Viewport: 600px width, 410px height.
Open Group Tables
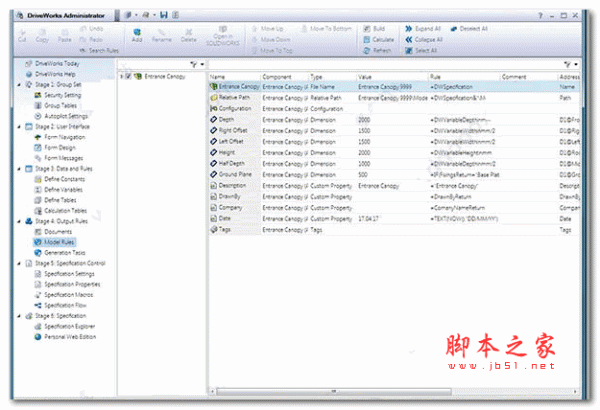coord(56,105)
